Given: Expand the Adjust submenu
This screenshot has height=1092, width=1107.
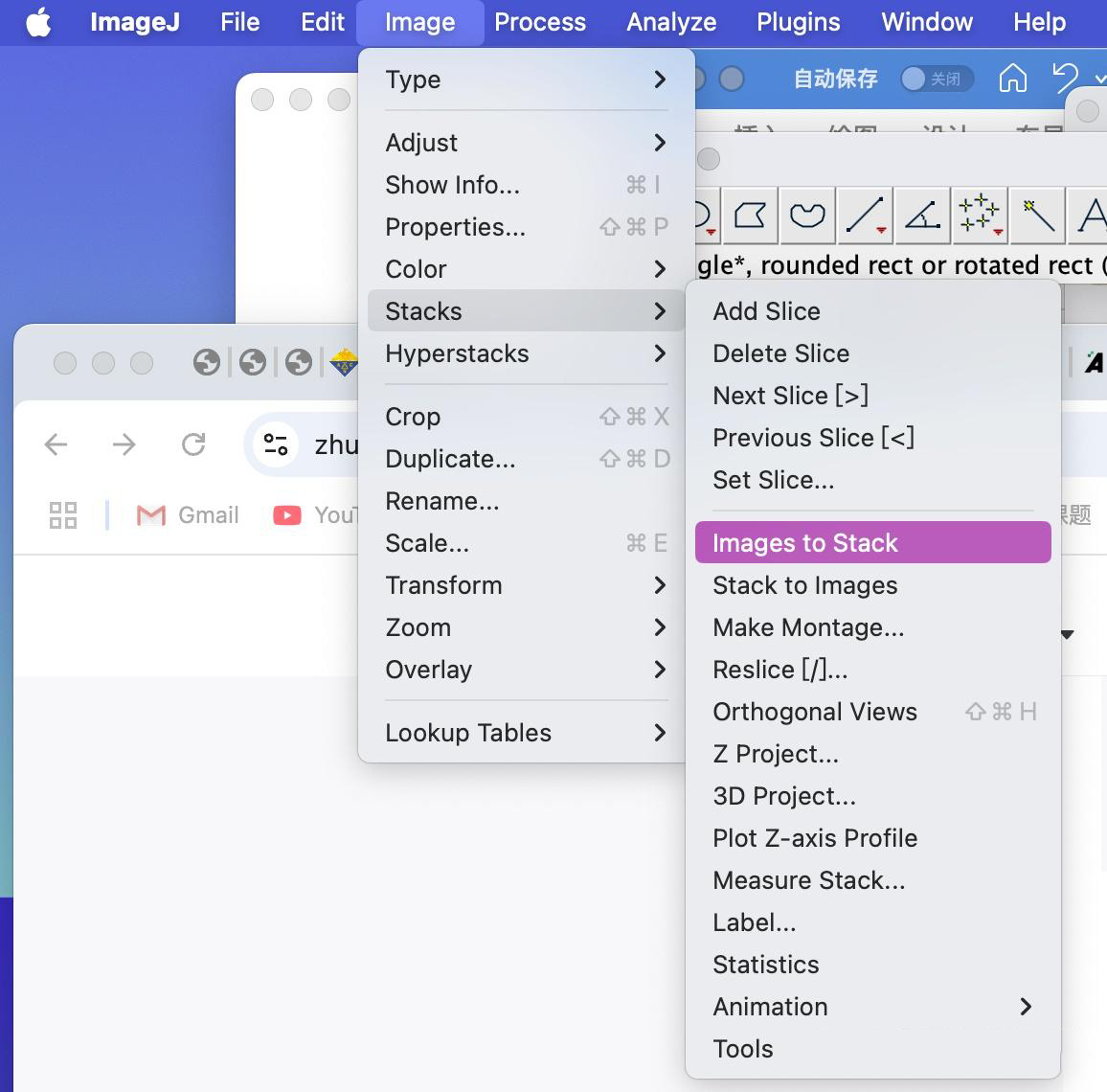Looking at the screenshot, I should point(526,143).
